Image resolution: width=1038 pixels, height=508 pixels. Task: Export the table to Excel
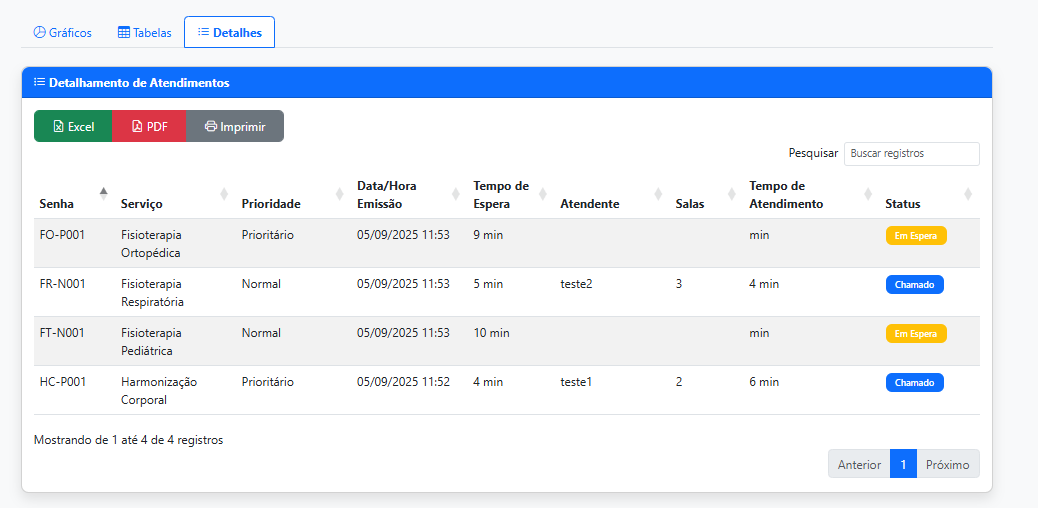pyautogui.click(x=73, y=126)
